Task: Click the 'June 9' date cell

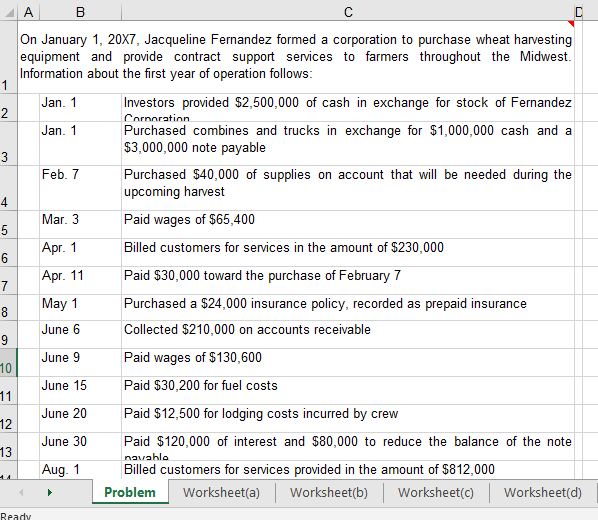Action: click(80, 362)
